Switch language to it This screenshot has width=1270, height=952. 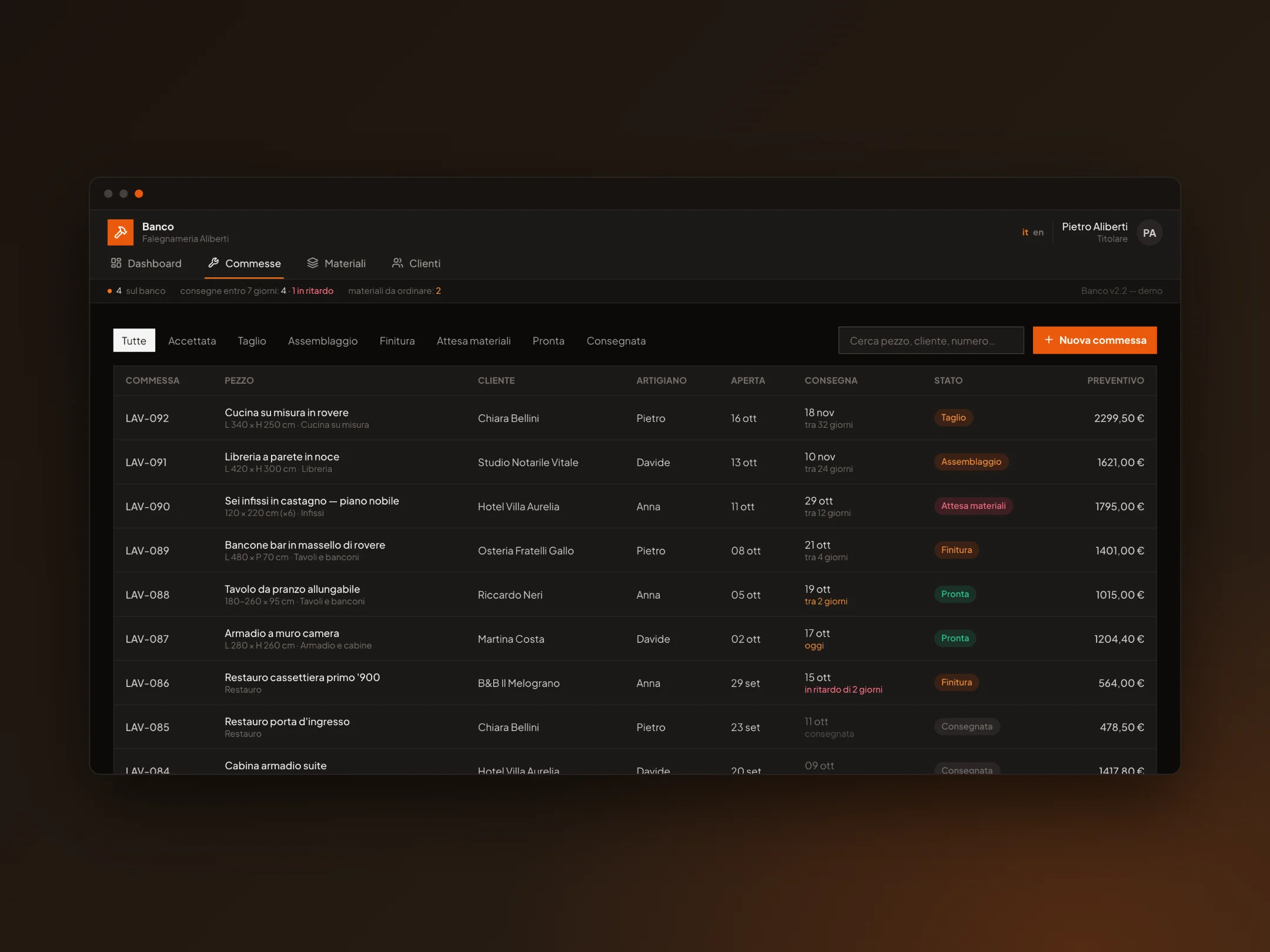(x=1025, y=232)
